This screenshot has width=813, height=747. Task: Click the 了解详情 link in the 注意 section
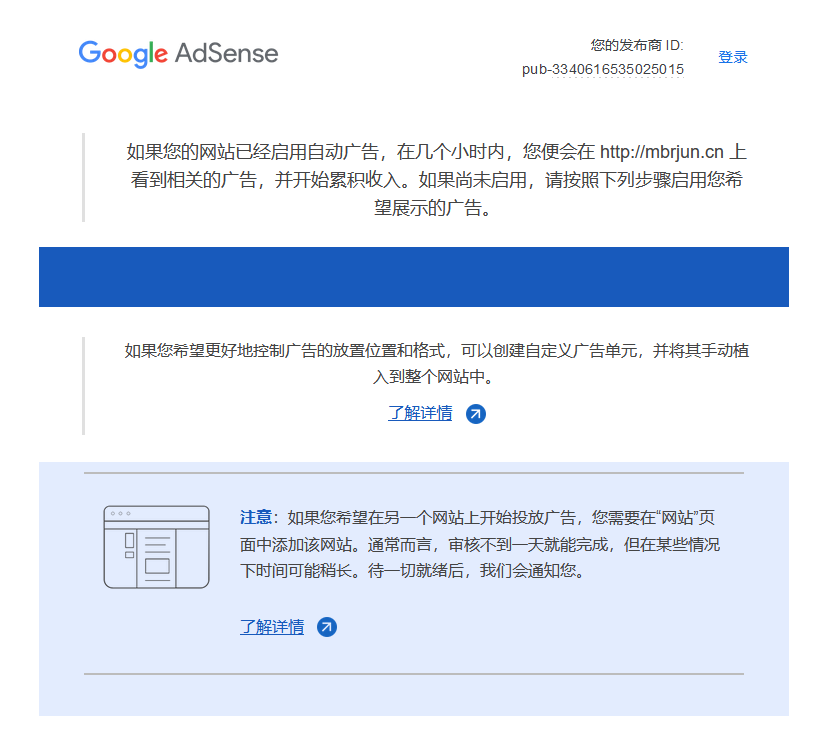(272, 627)
